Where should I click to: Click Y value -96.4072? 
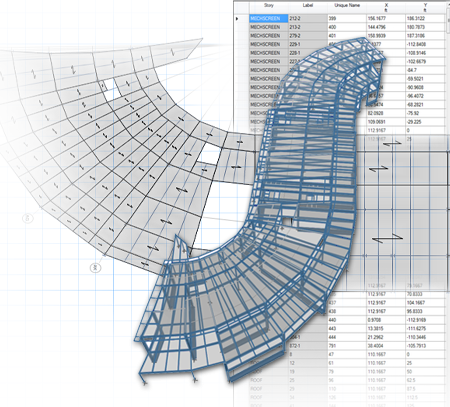click(425, 96)
